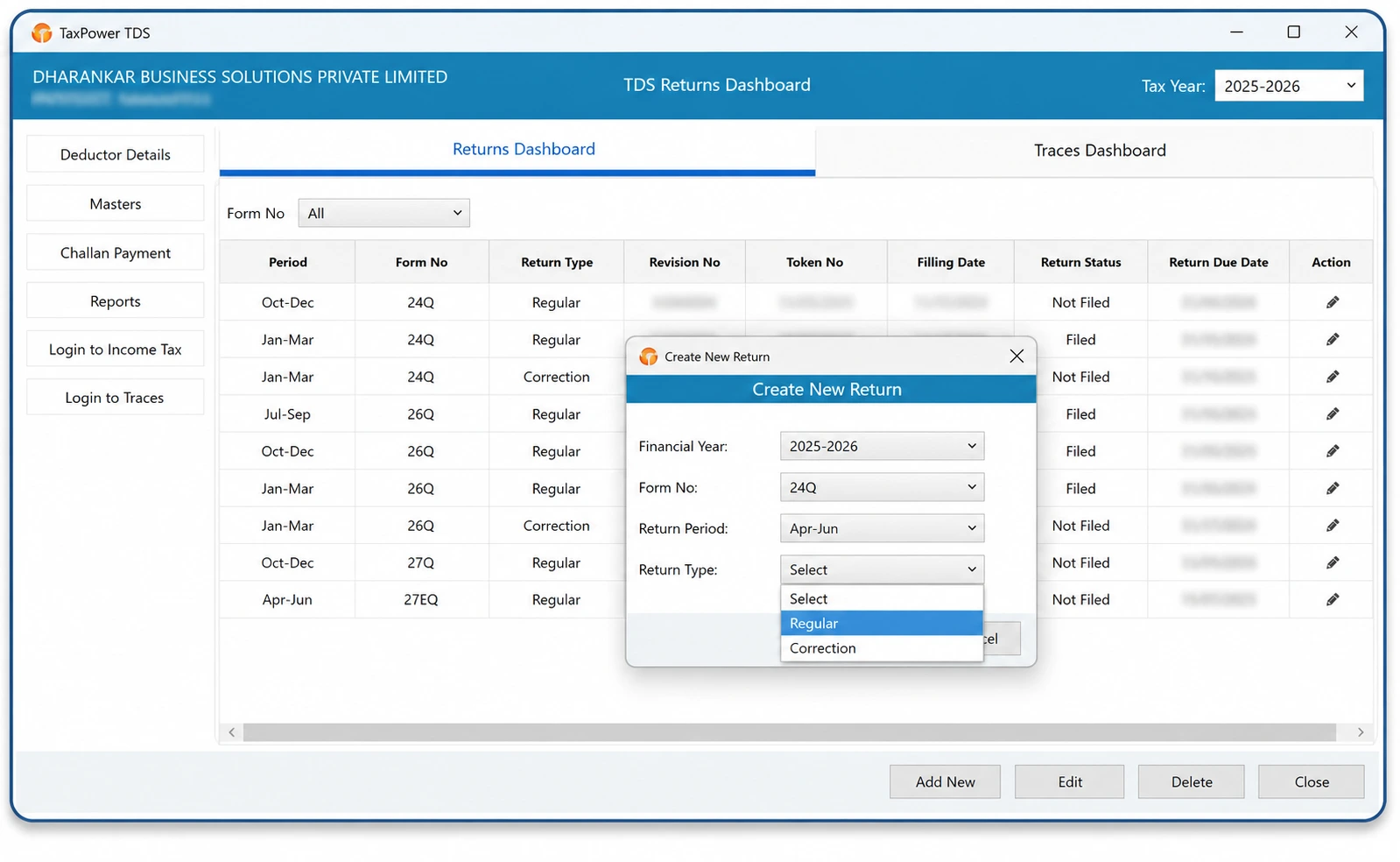Click the Create New Return dialog logo icon
Image resolution: width=1400 pixels, height=862 pixels.
click(648, 357)
